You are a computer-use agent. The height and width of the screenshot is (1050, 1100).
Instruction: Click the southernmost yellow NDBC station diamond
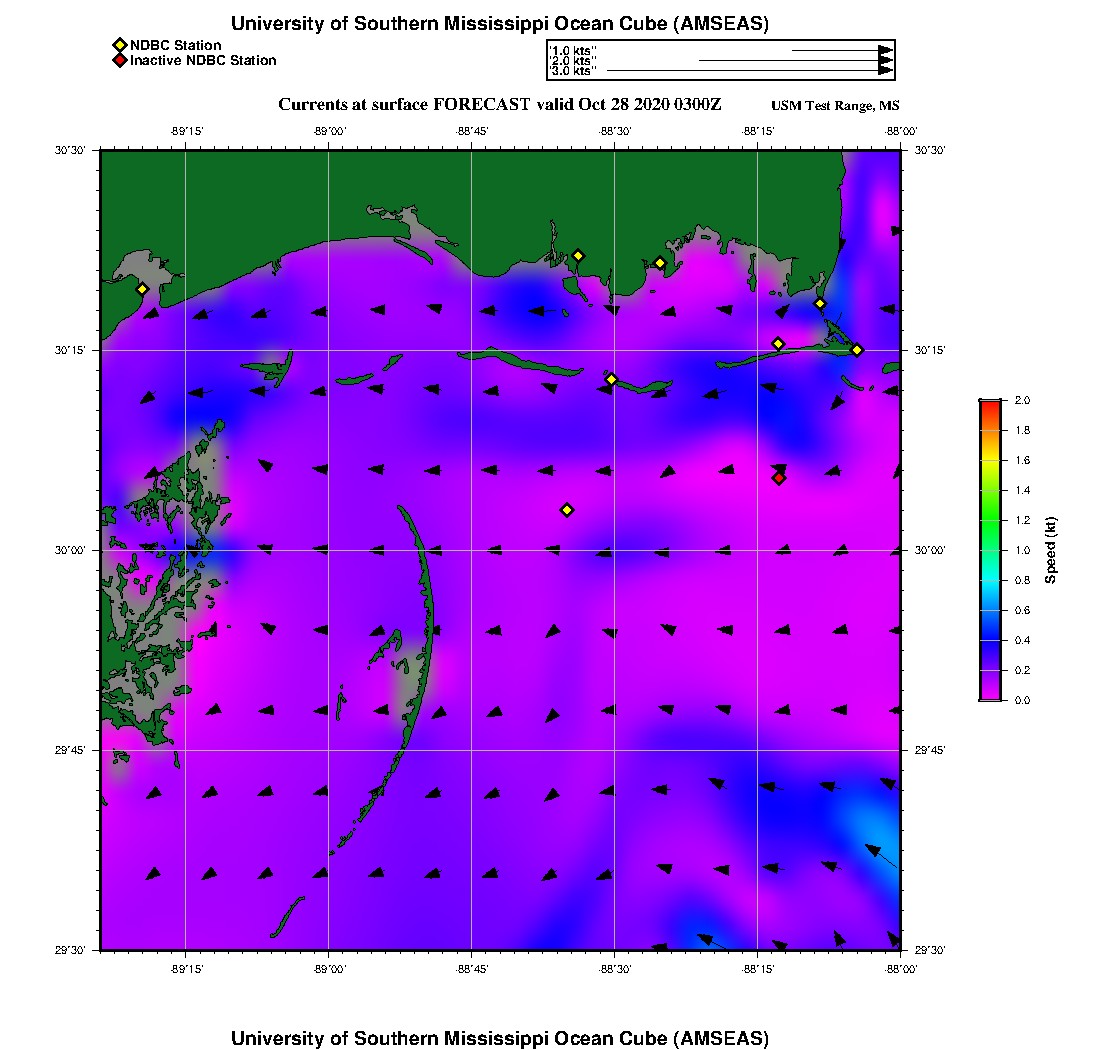click(567, 510)
